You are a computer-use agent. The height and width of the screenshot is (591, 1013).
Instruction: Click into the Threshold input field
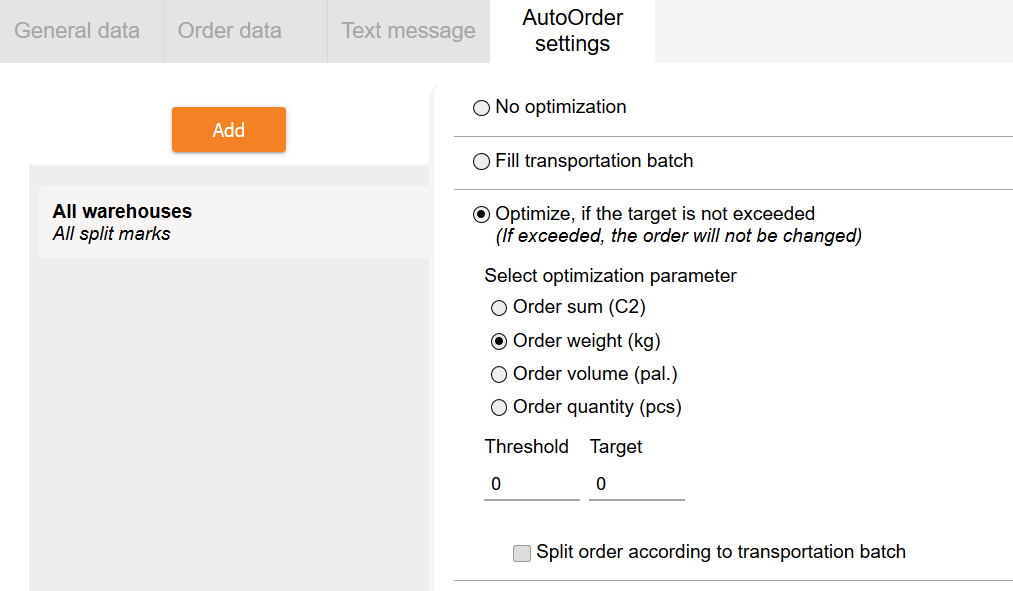[531, 484]
